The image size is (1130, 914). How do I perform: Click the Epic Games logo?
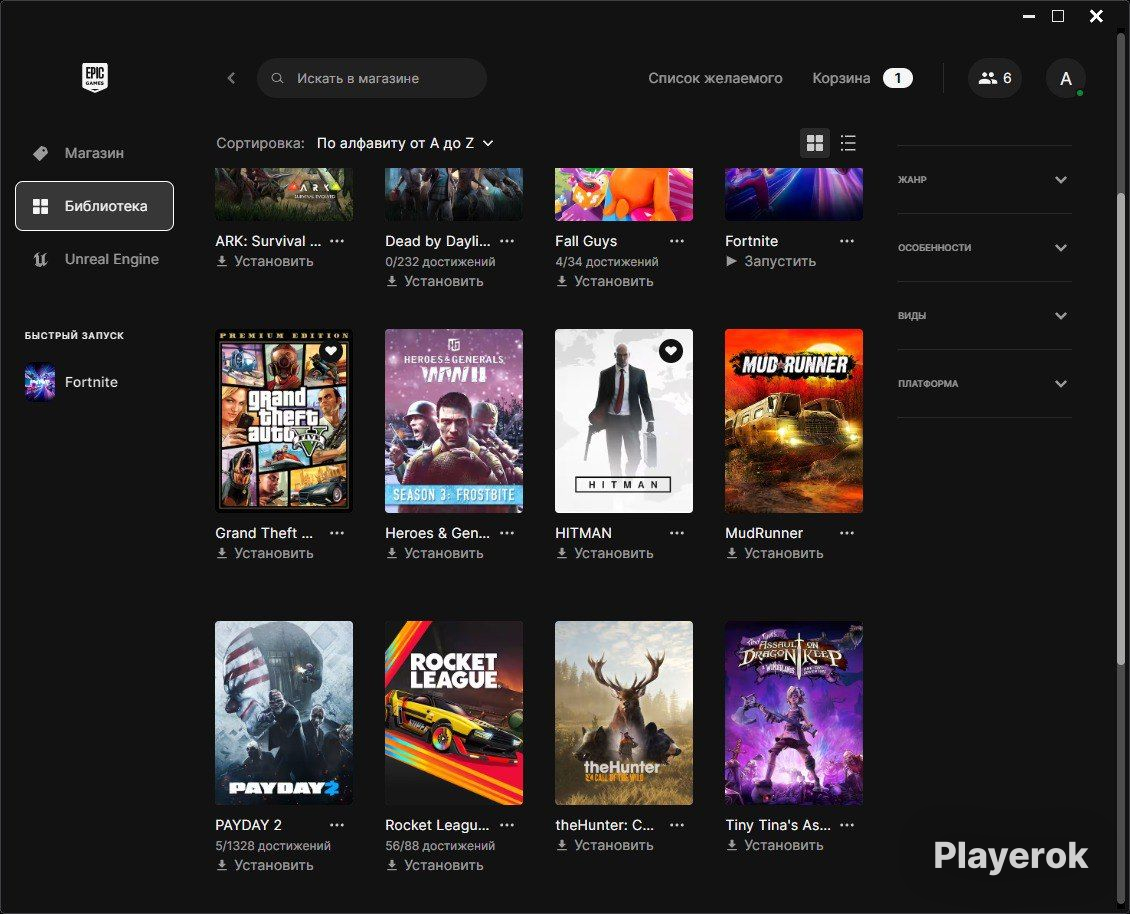(x=94, y=77)
